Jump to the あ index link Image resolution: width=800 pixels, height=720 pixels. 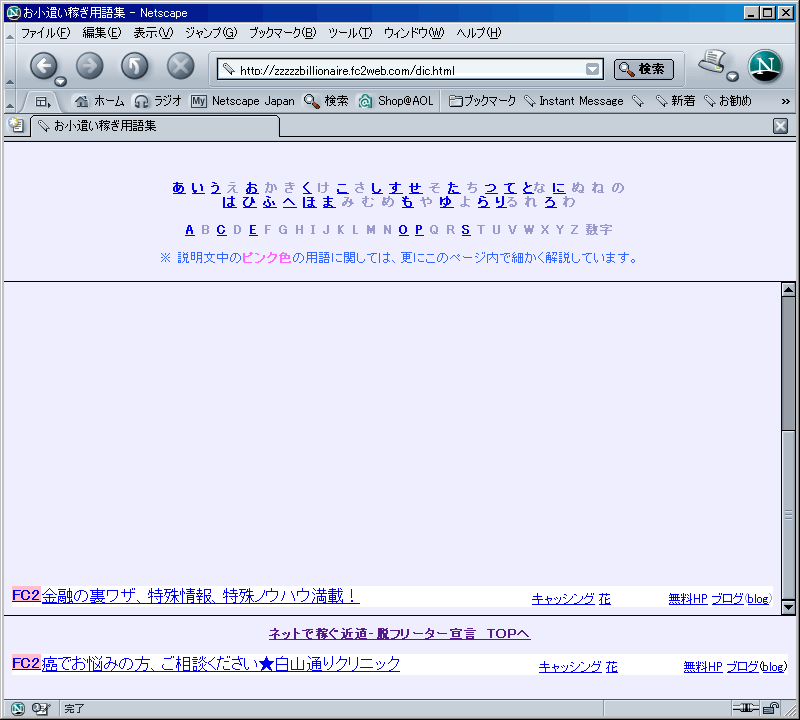(179, 188)
